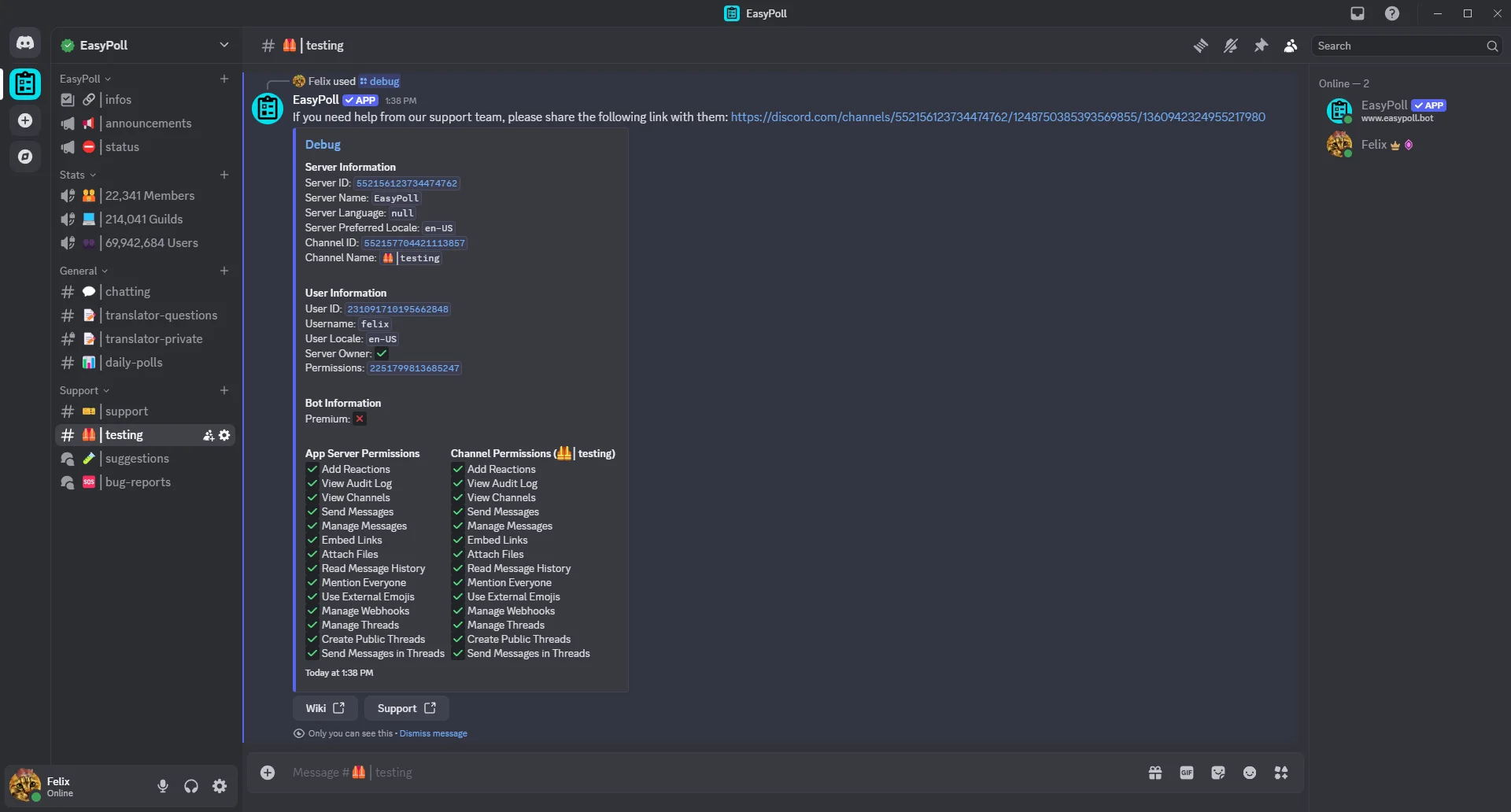Image resolution: width=1511 pixels, height=812 pixels.
Task: Open the GIF picker
Action: (1187, 773)
